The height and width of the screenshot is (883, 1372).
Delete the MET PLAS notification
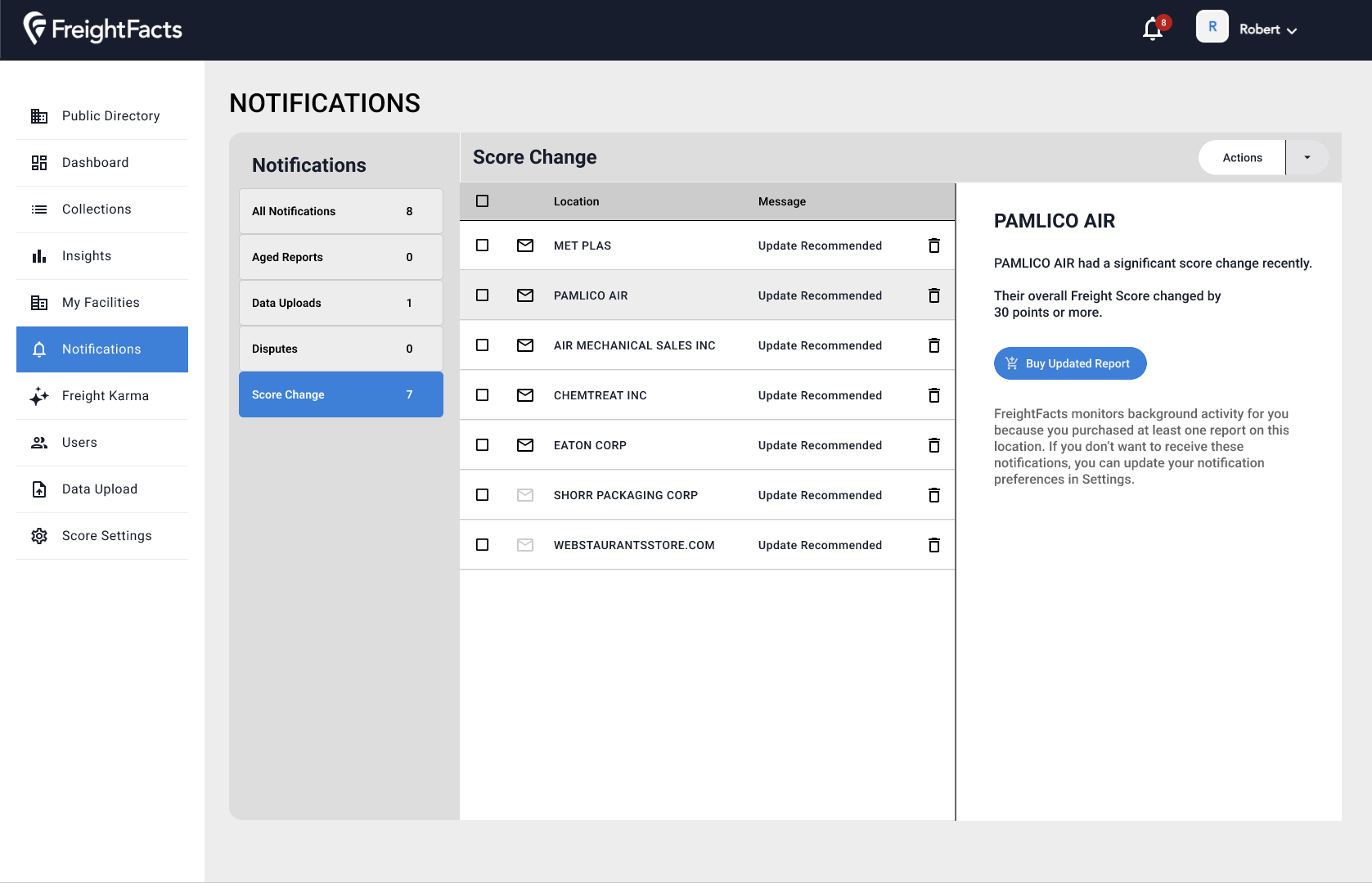(933, 246)
